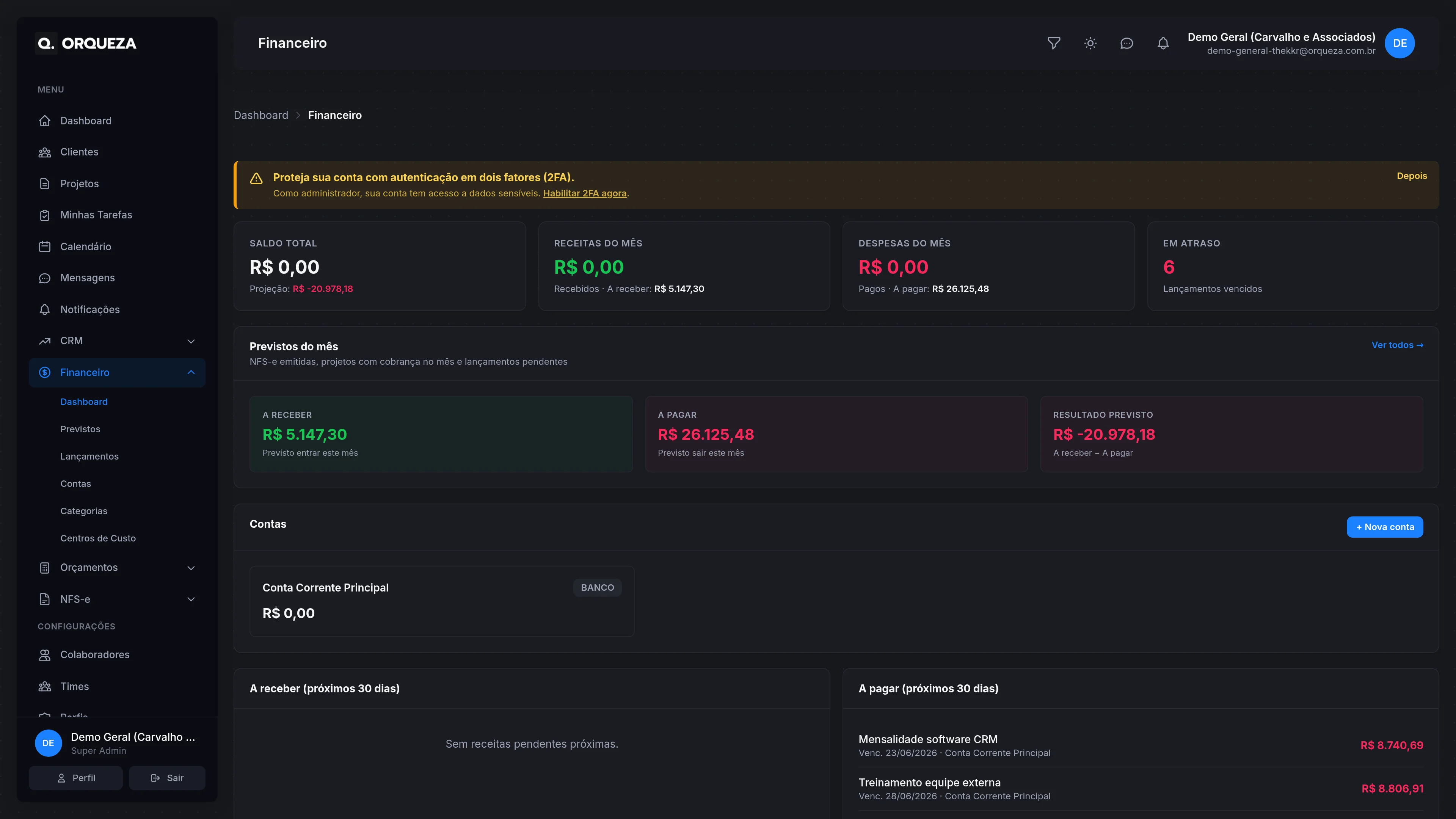Open Contas submenu item

click(76, 484)
